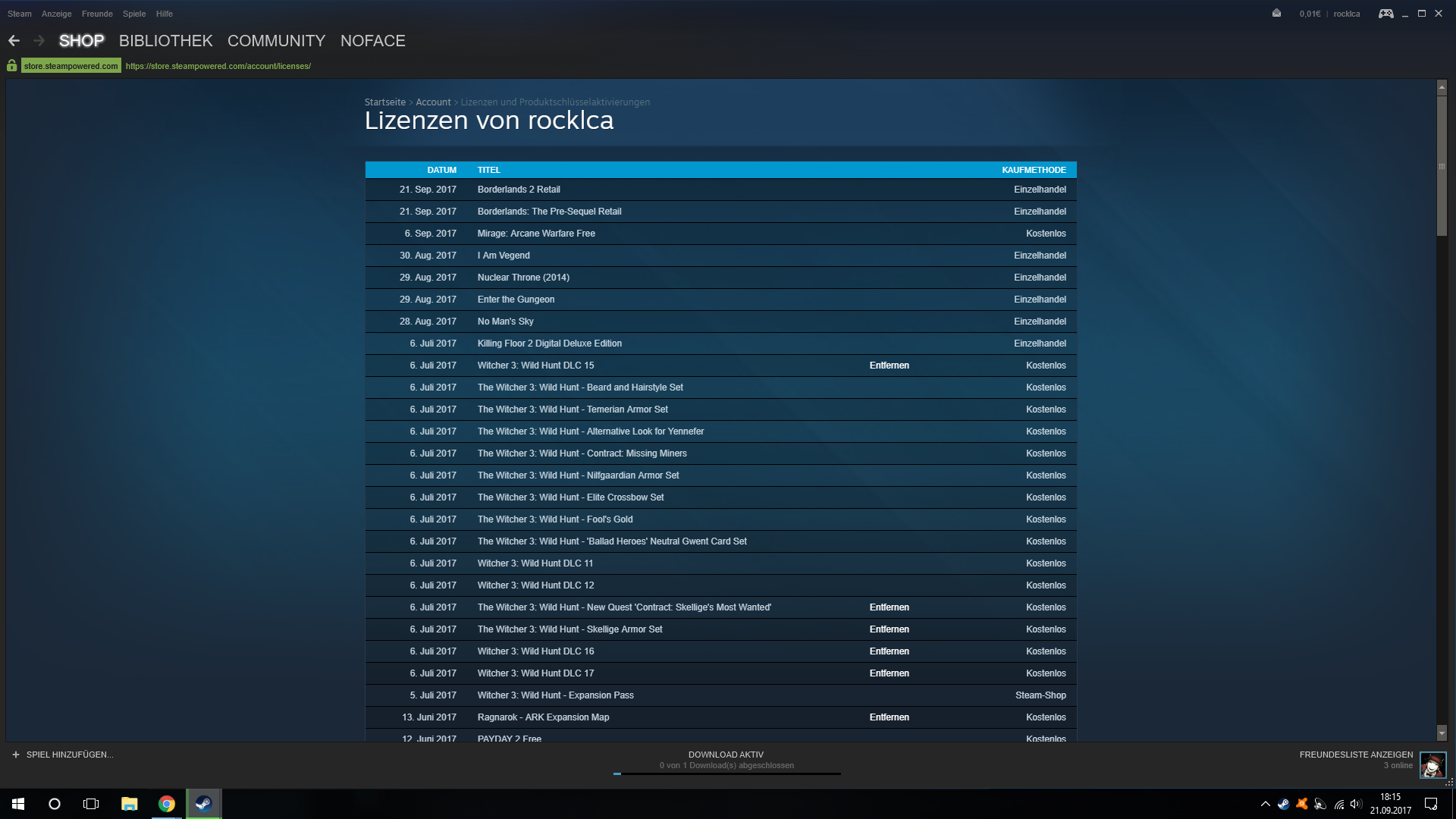Launch Big Picture mode controller icon
The width and height of the screenshot is (1456, 819).
point(1385,14)
